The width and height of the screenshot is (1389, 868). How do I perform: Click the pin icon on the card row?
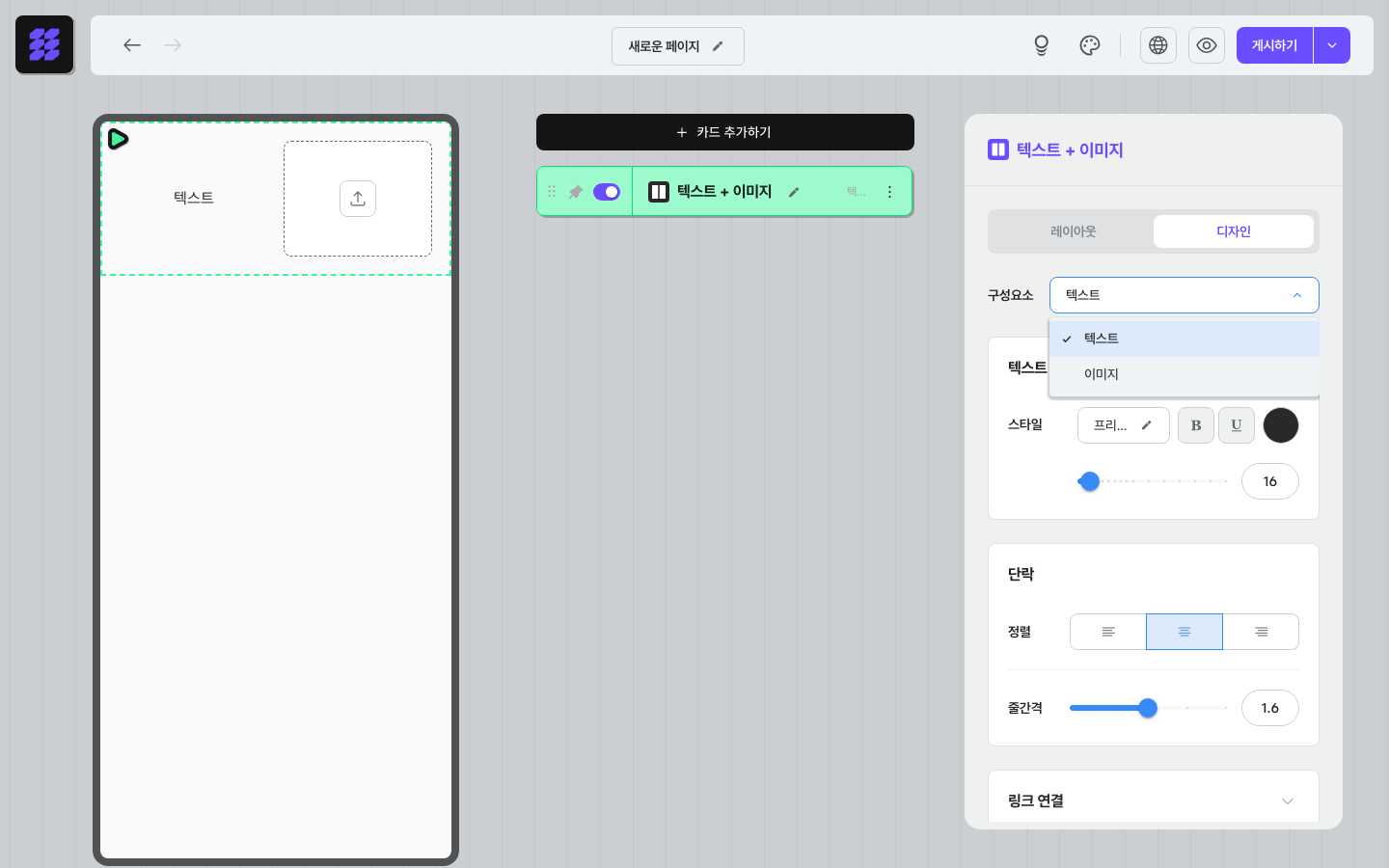click(x=576, y=192)
